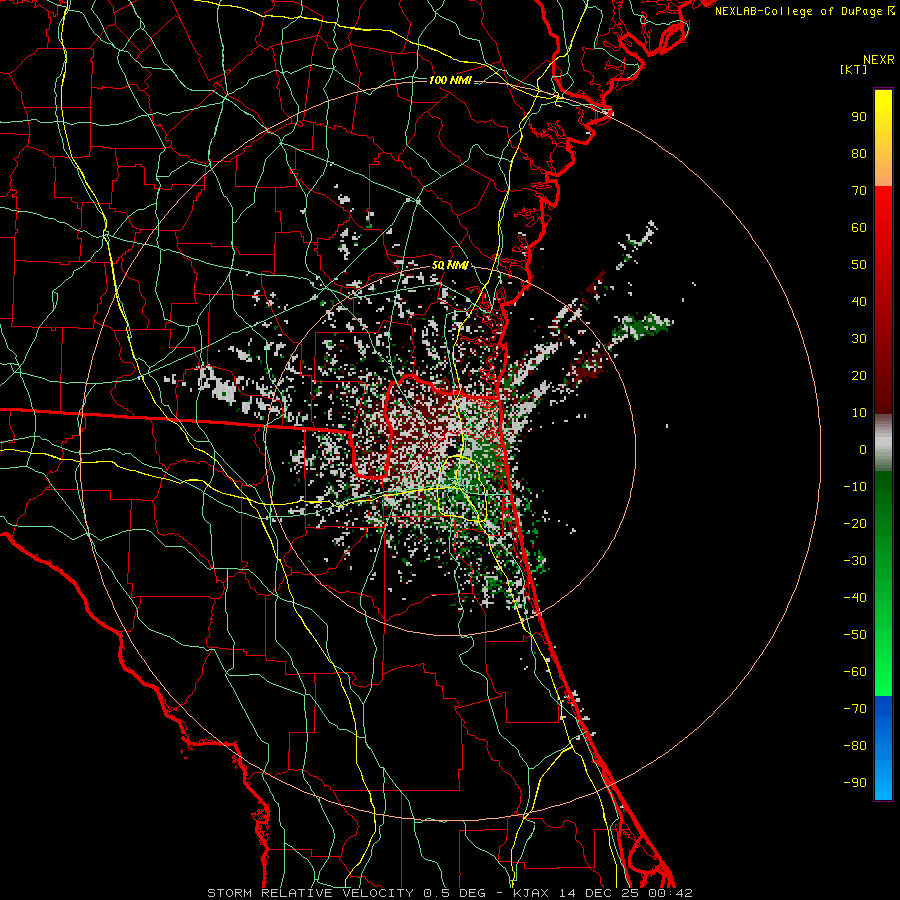Click the 20 value on the velocity scale
This screenshot has height=900, width=900.
pos(859,375)
